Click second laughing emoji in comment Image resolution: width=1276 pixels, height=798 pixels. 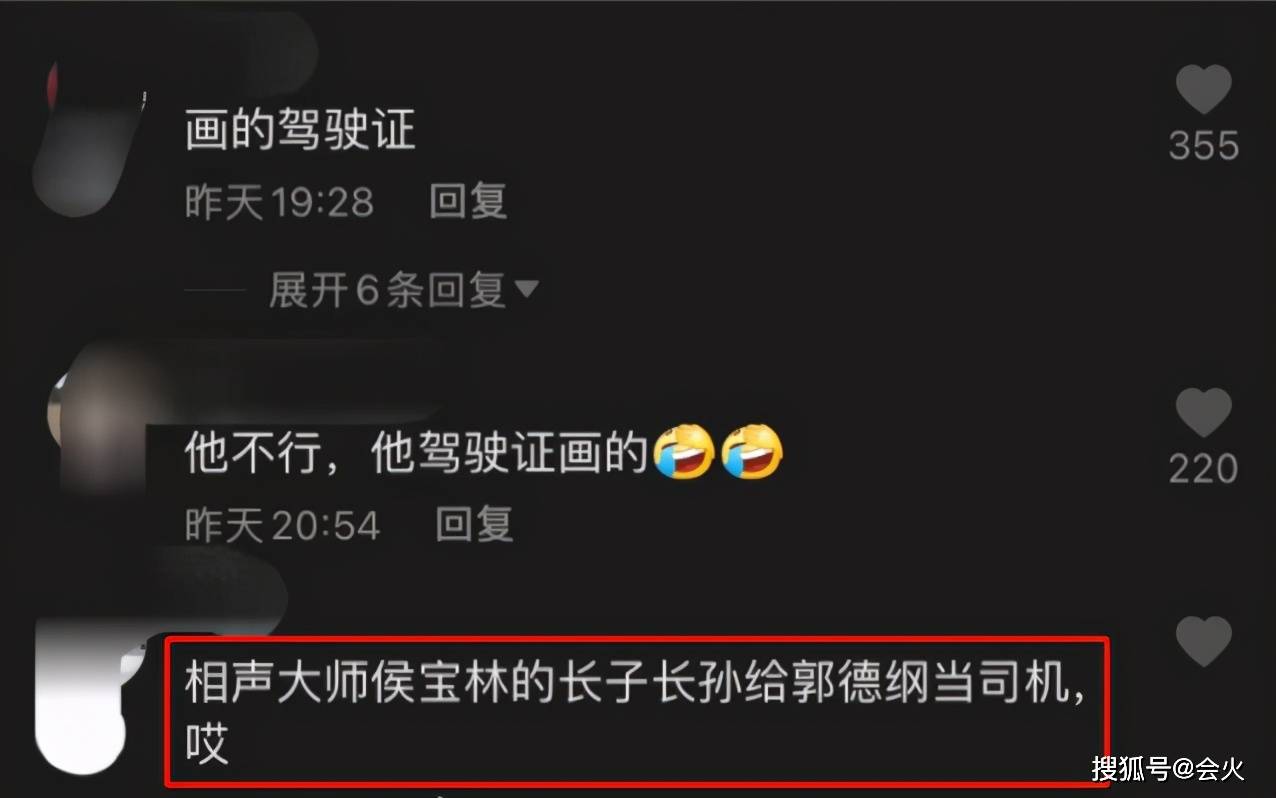752,453
